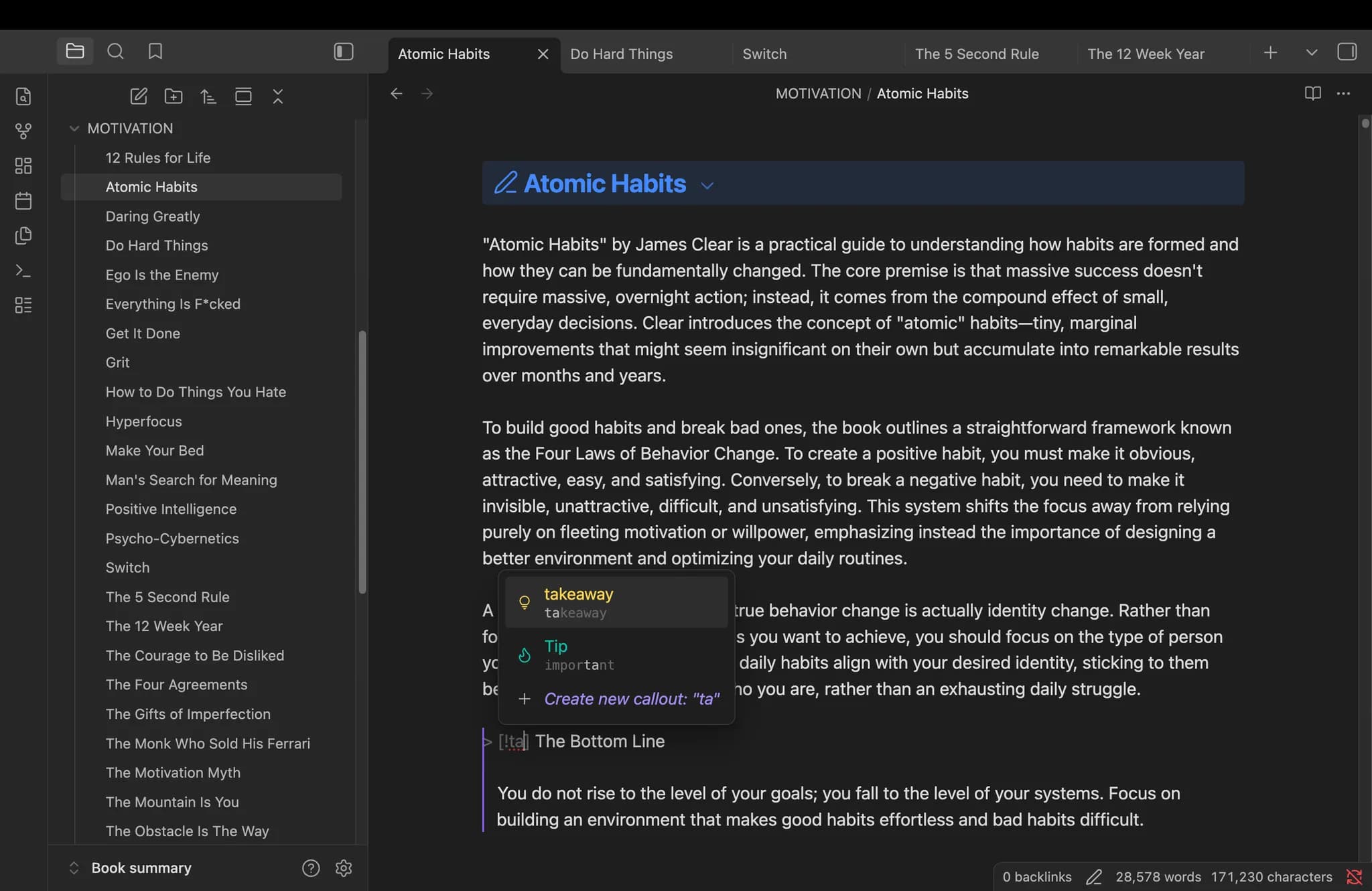The image size is (1372, 891).
Task: Open the Book summary vault switcher
Action: click(x=131, y=868)
